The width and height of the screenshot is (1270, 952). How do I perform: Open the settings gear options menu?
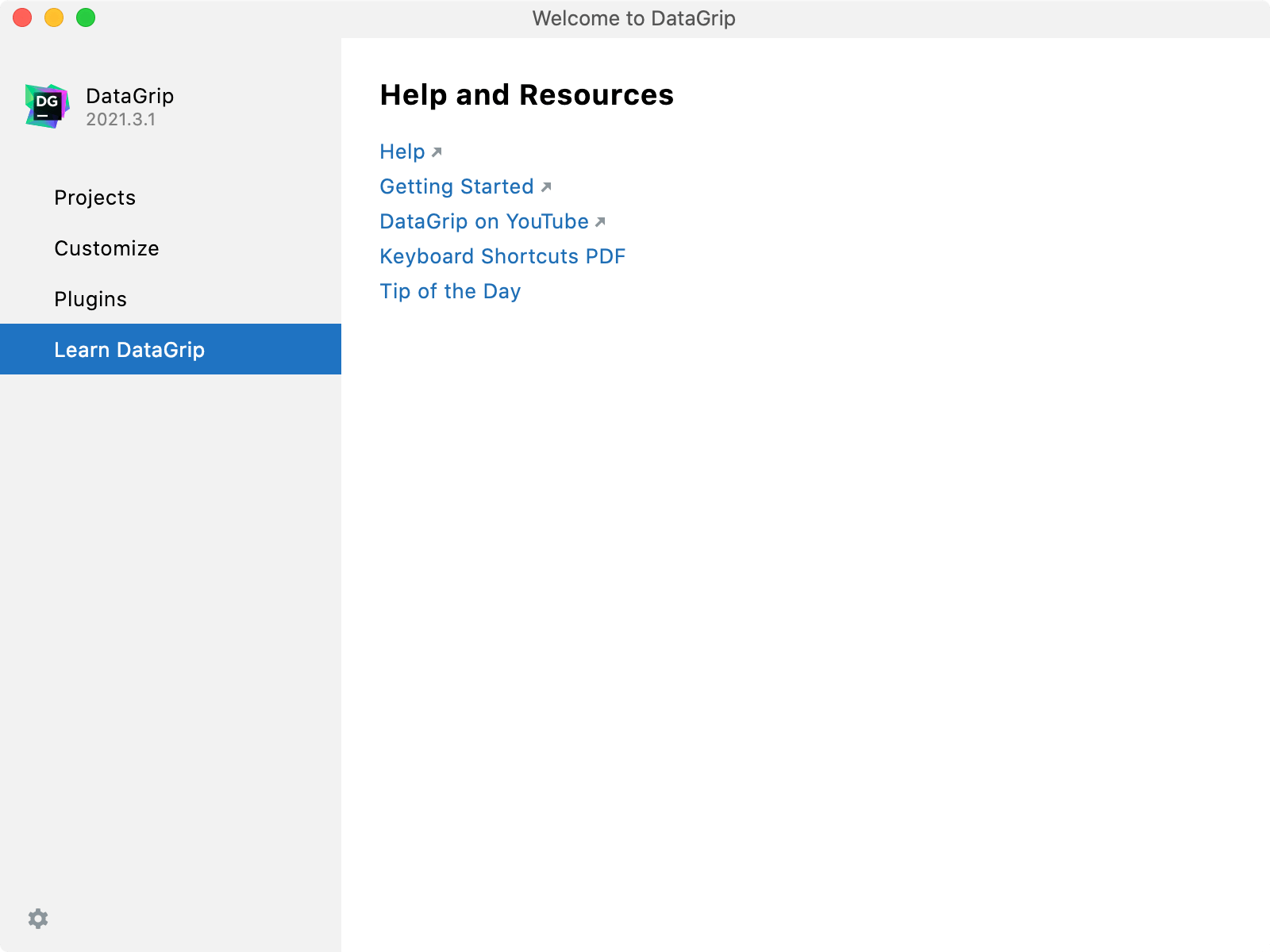pos(38,919)
